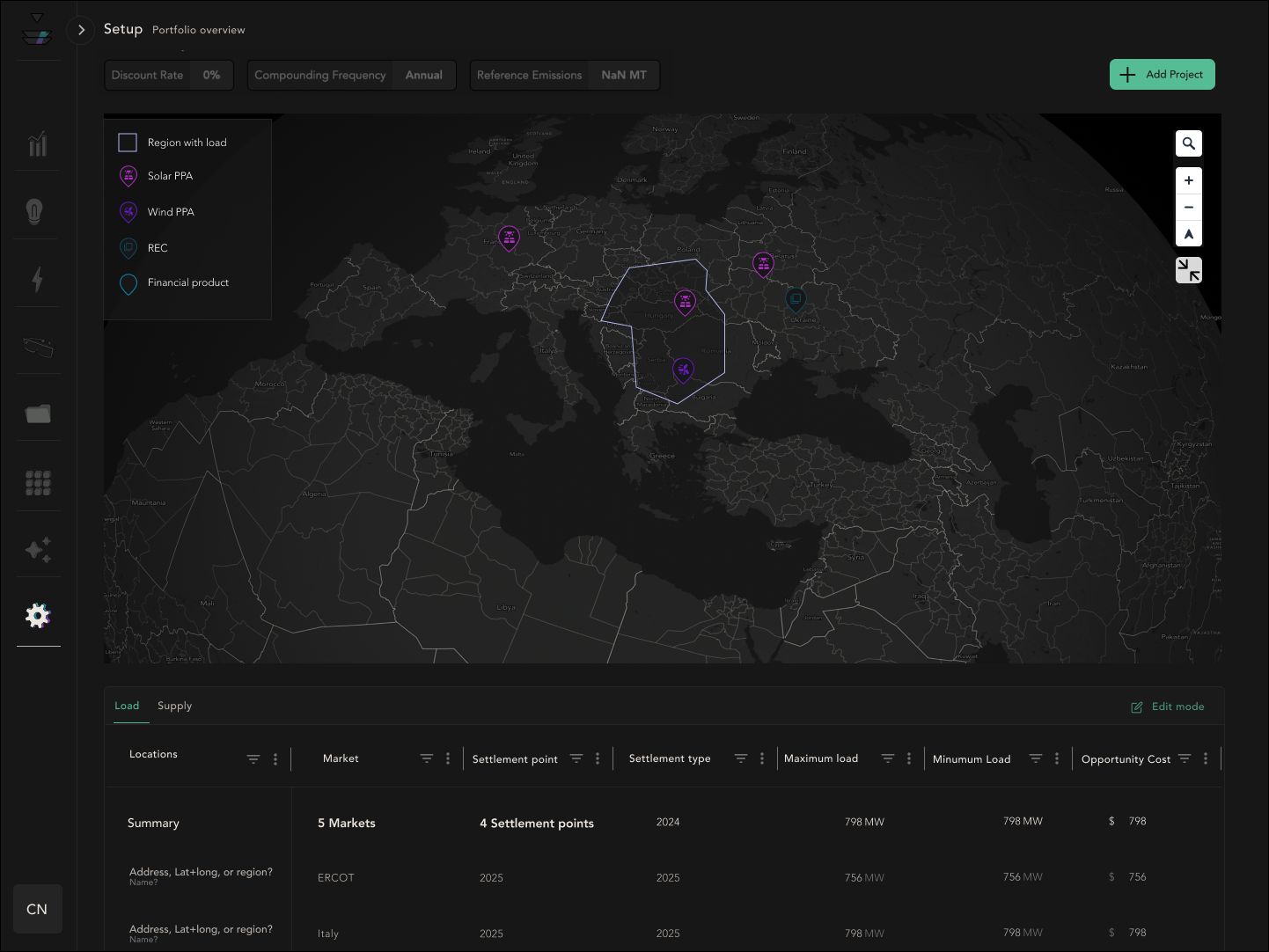This screenshot has width=1269, height=952.
Task: Click the Summary row label
Action: click(x=153, y=824)
